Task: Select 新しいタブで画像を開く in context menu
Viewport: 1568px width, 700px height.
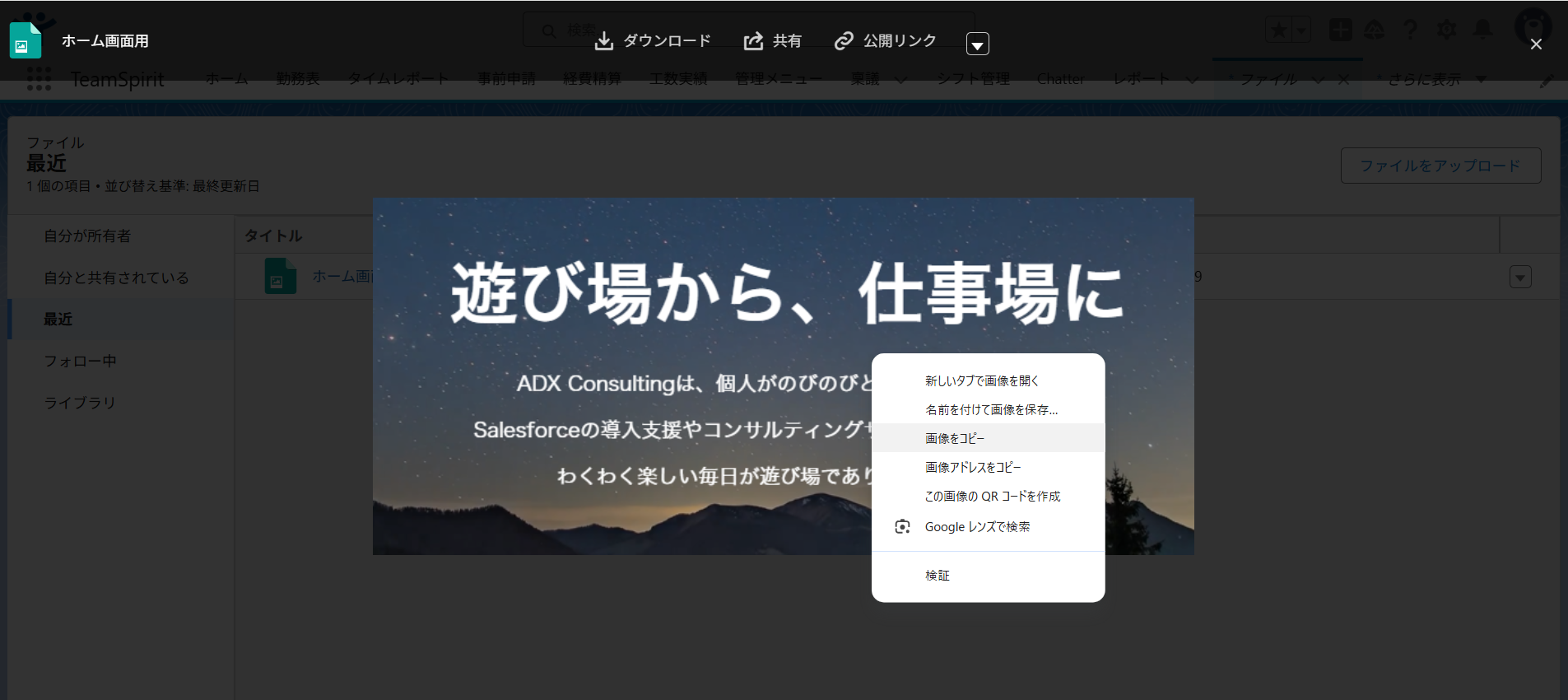Action: 988,380
